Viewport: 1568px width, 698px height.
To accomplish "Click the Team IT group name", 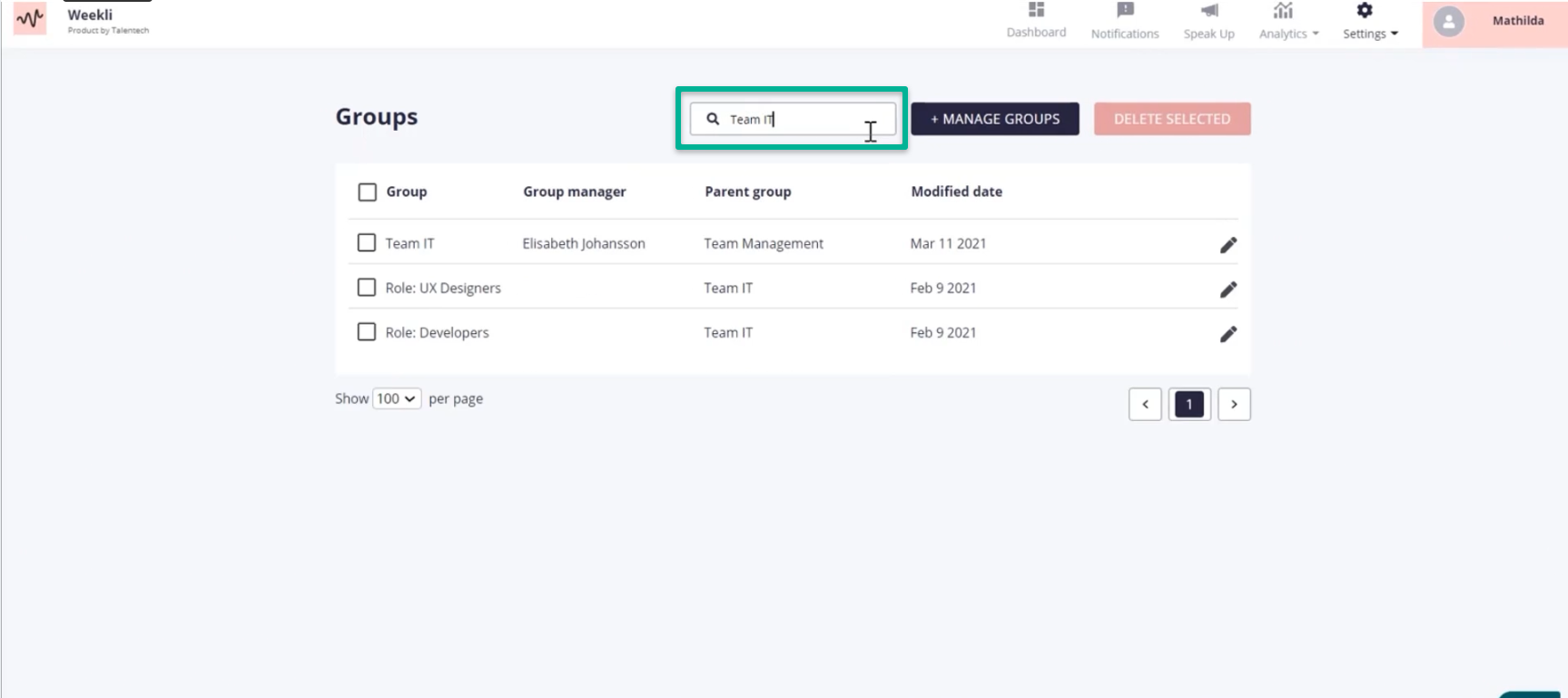I will [x=409, y=243].
